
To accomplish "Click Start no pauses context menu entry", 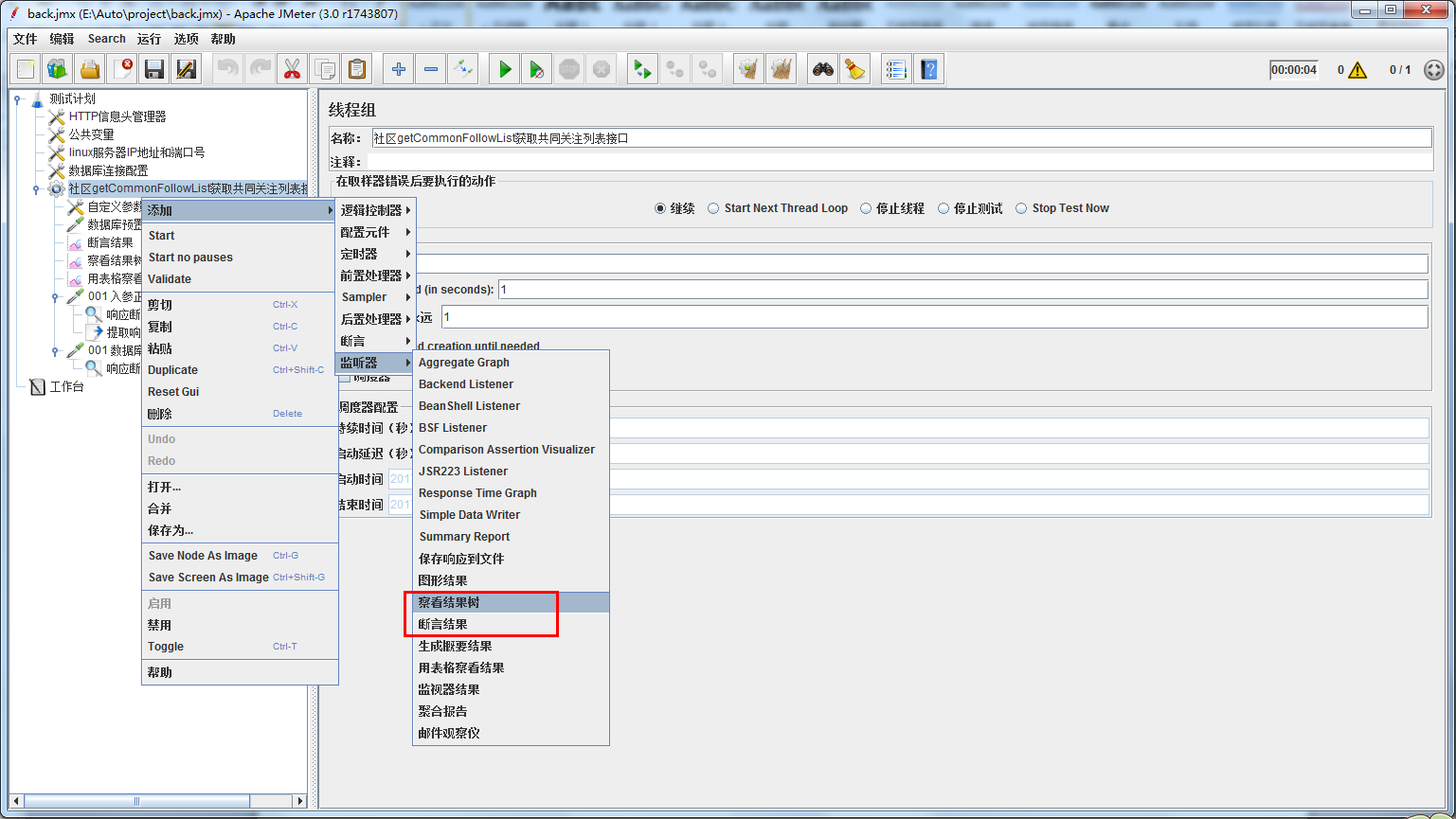I will pyautogui.click(x=240, y=258).
